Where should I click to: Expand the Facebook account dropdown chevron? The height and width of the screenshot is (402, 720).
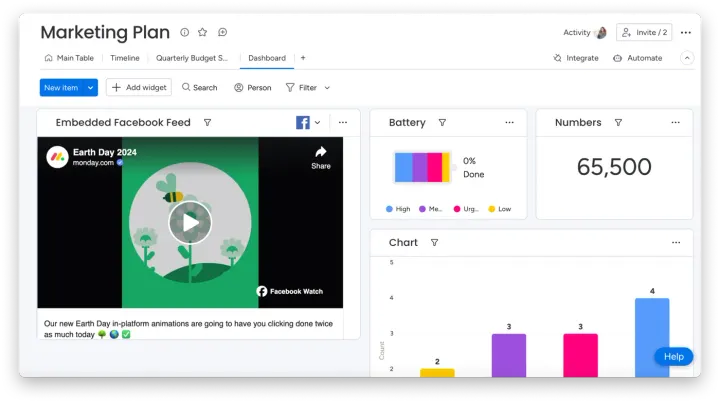pos(317,123)
